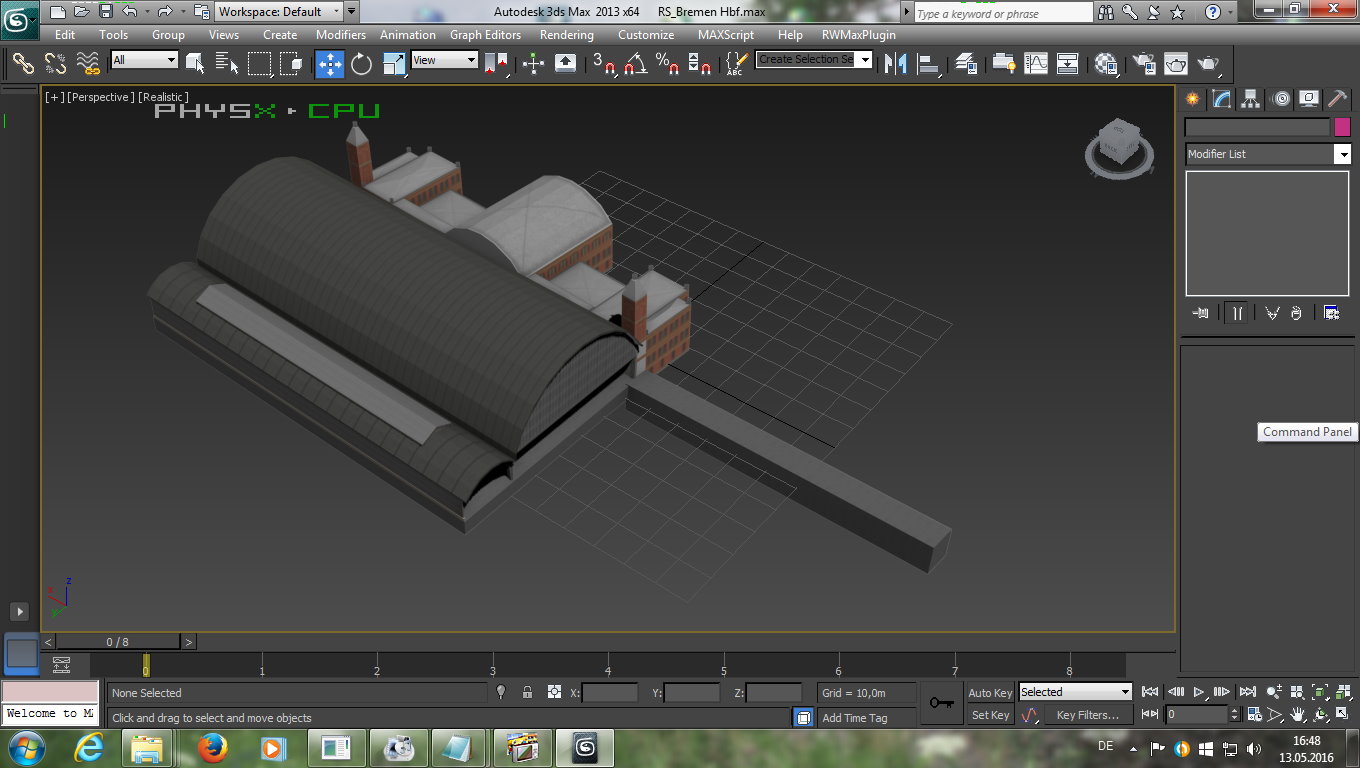The width and height of the screenshot is (1360, 768).
Task: Toggle the 3D Snaps button
Action: point(604,64)
